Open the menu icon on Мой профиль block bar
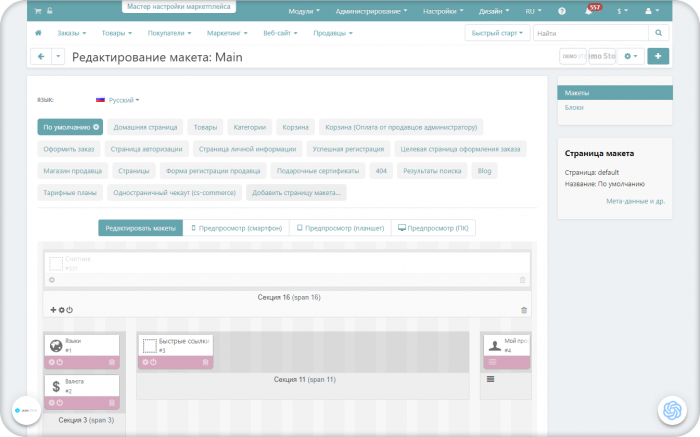The image size is (700, 437). point(492,362)
